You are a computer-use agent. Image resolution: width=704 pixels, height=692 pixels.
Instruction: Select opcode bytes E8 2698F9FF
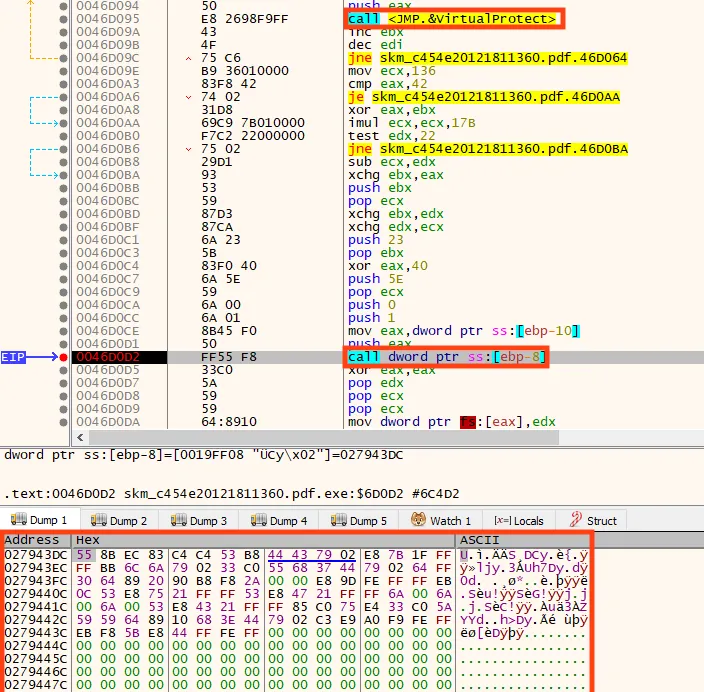coord(245,19)
